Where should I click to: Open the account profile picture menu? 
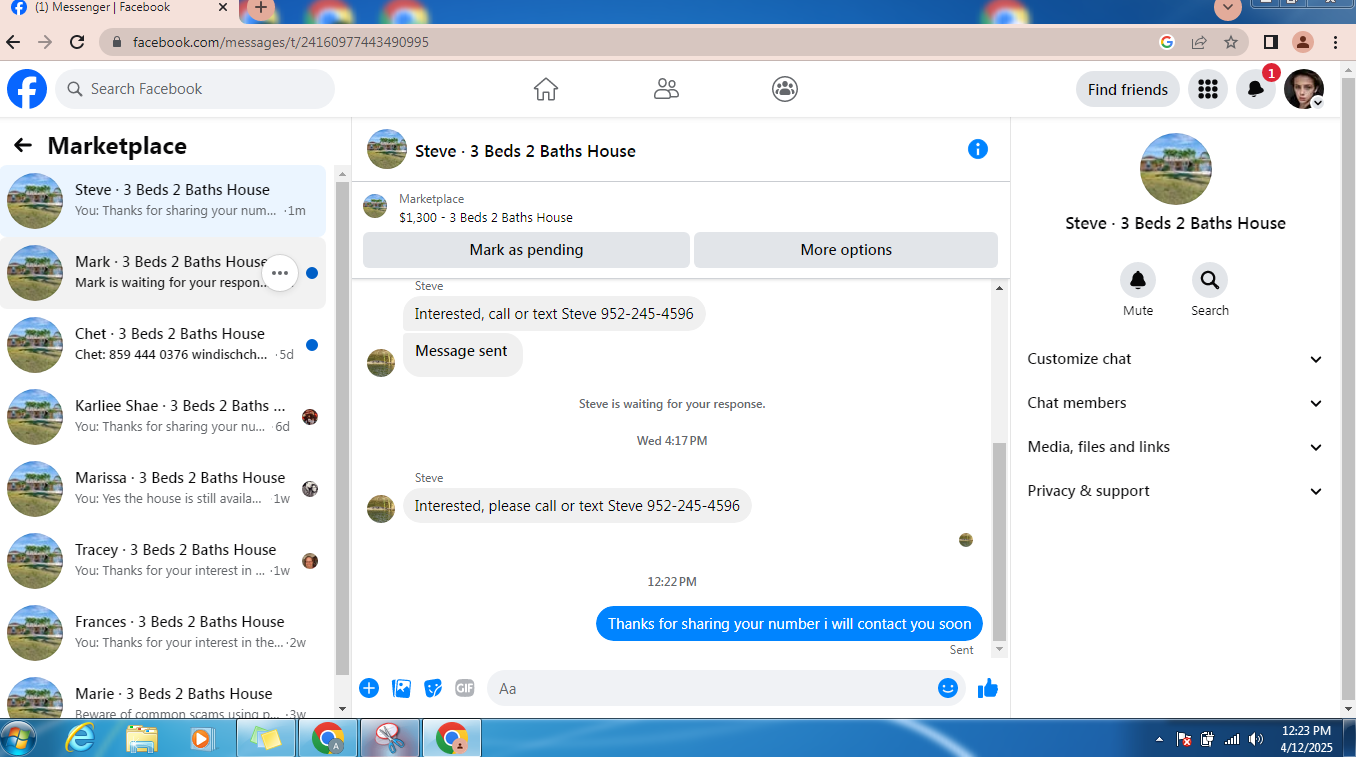pyautogui.click(x=1304, y=89)
